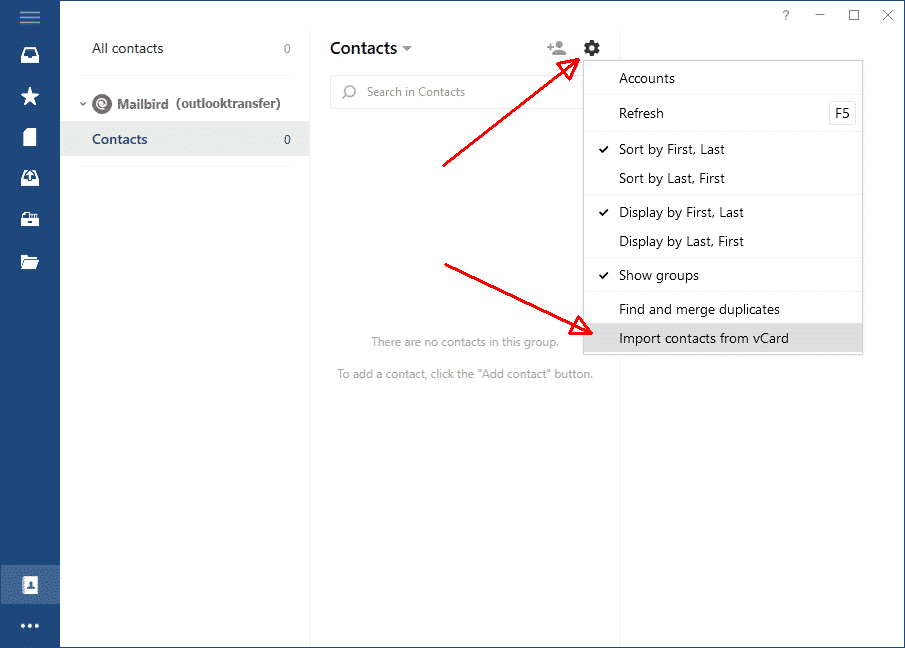Select Display by Last, First
The width and height of the screenshot is (905, 648).
coord(723,241)
